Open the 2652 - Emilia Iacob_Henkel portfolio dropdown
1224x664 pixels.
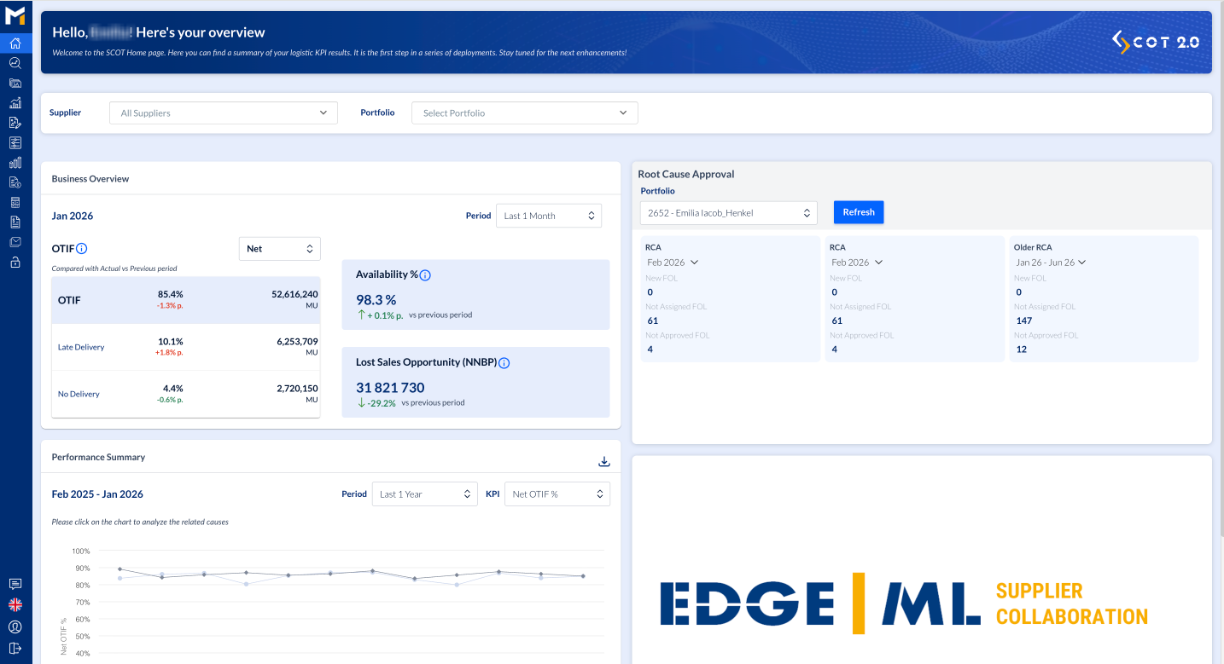[729, 212]
